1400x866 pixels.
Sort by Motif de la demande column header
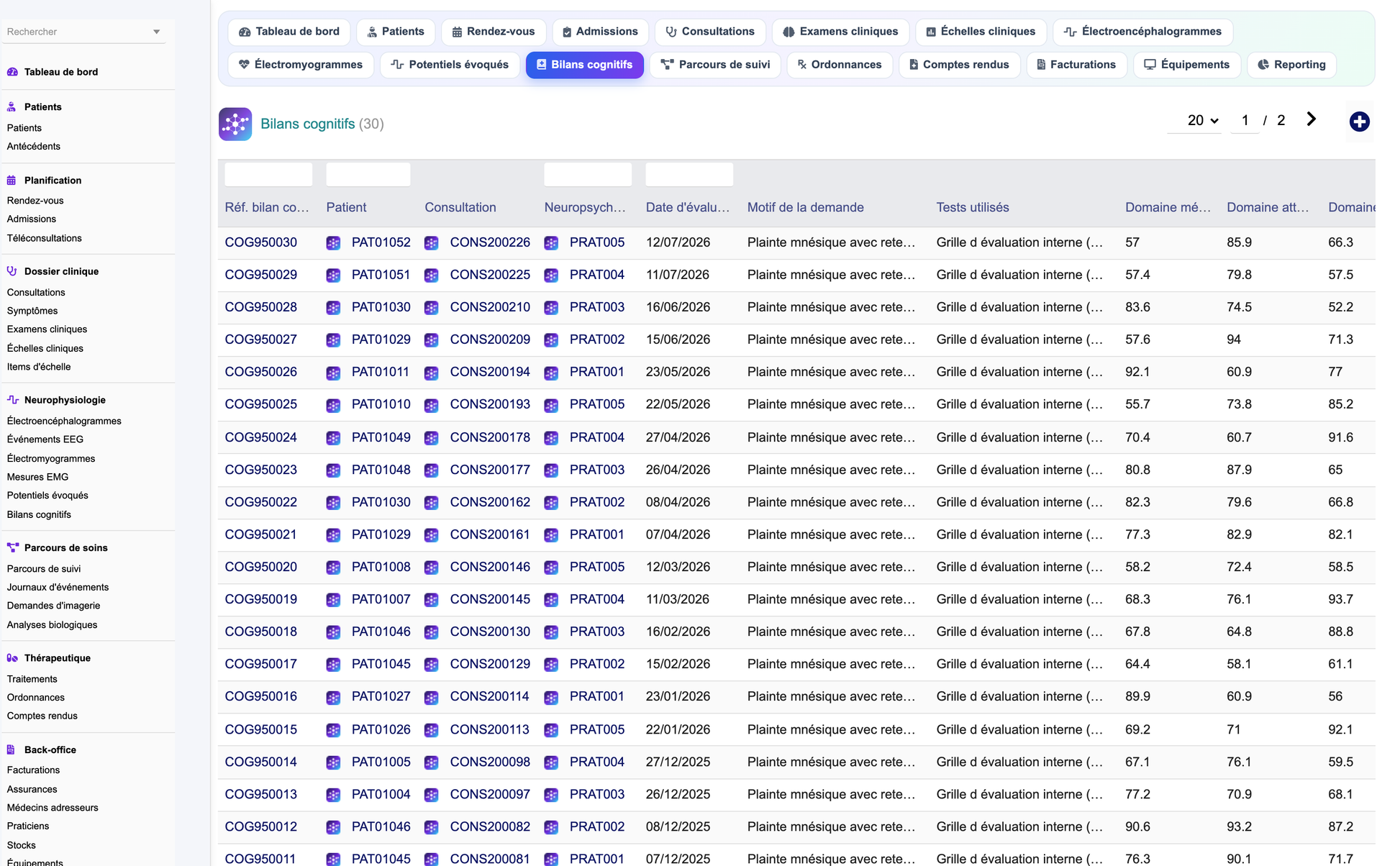click(x=806, y=207)
